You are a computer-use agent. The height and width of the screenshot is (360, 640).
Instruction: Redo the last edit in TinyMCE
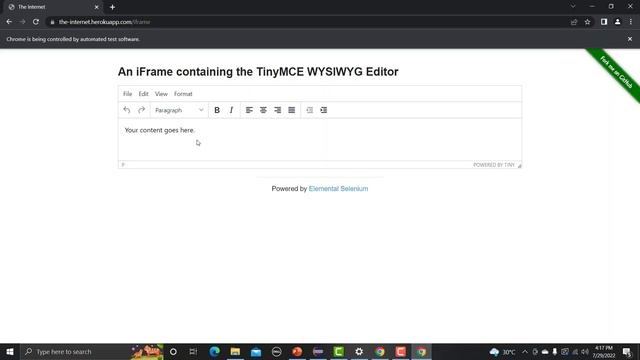pos(141,110)
